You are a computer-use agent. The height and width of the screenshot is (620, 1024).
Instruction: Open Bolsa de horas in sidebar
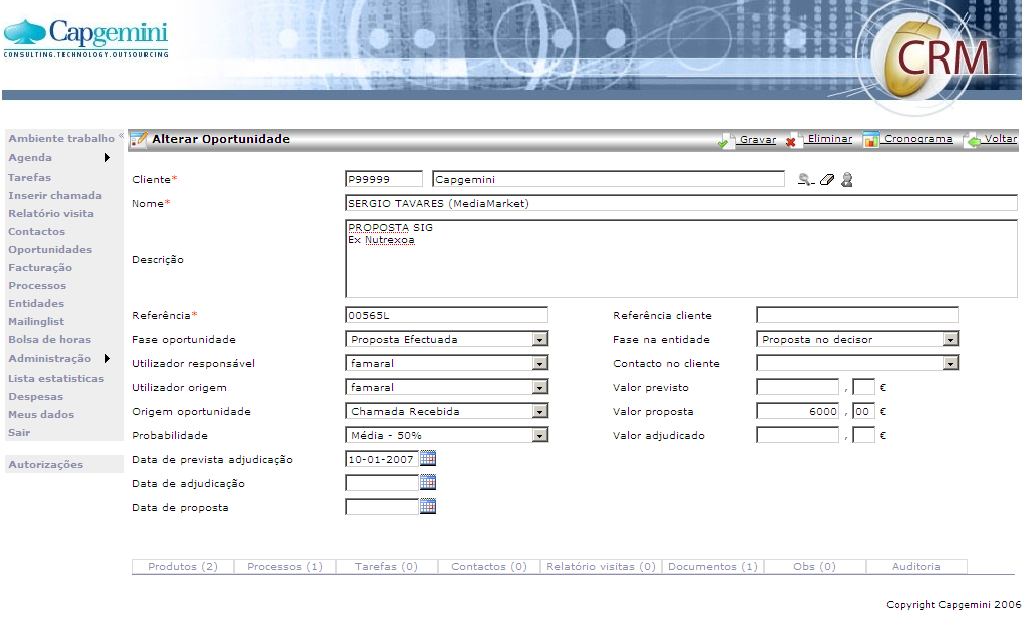[50, 340]
